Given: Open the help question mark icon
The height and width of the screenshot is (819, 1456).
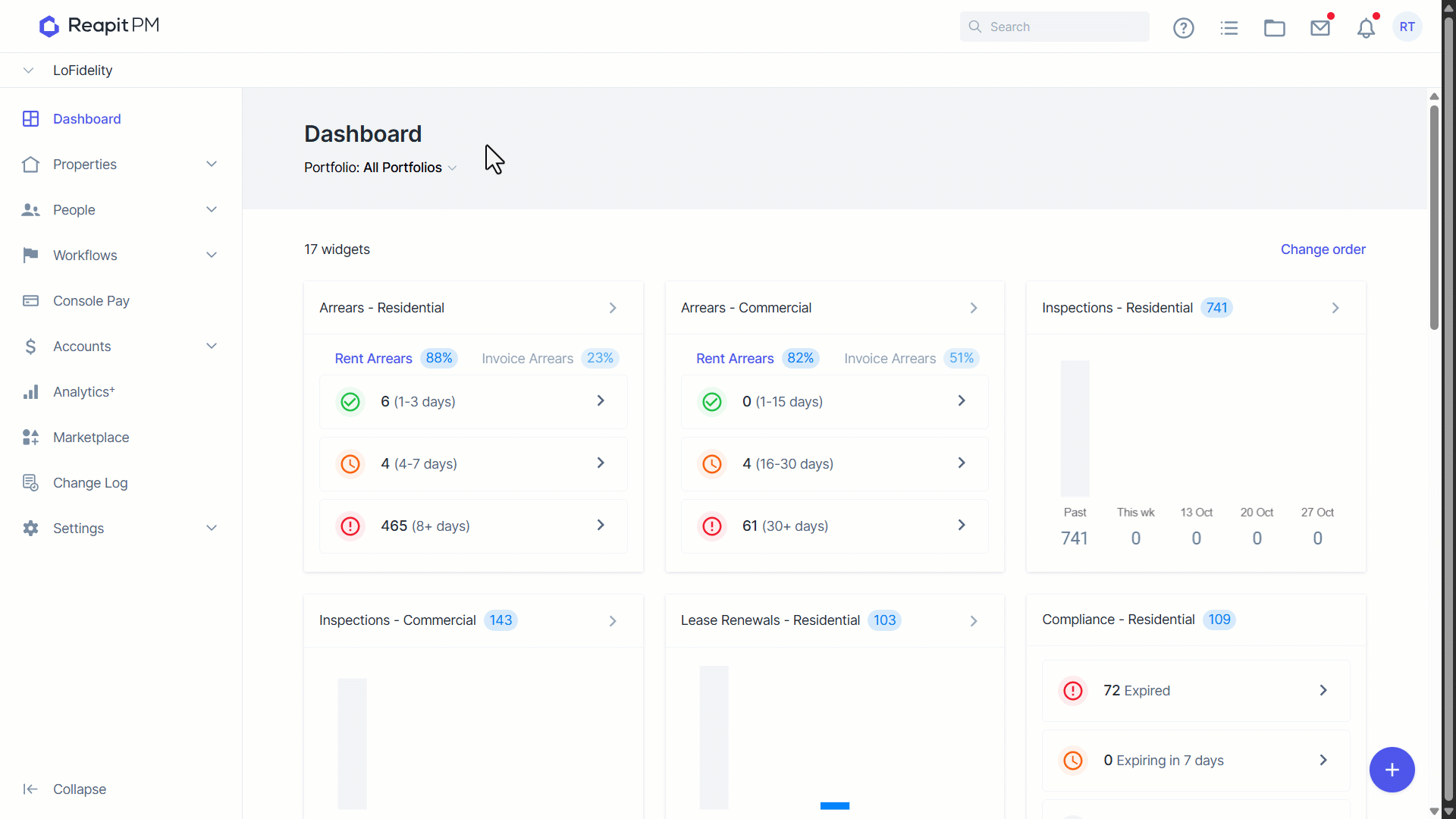Looking at the screenshot, I should [x=1184, y=28].
